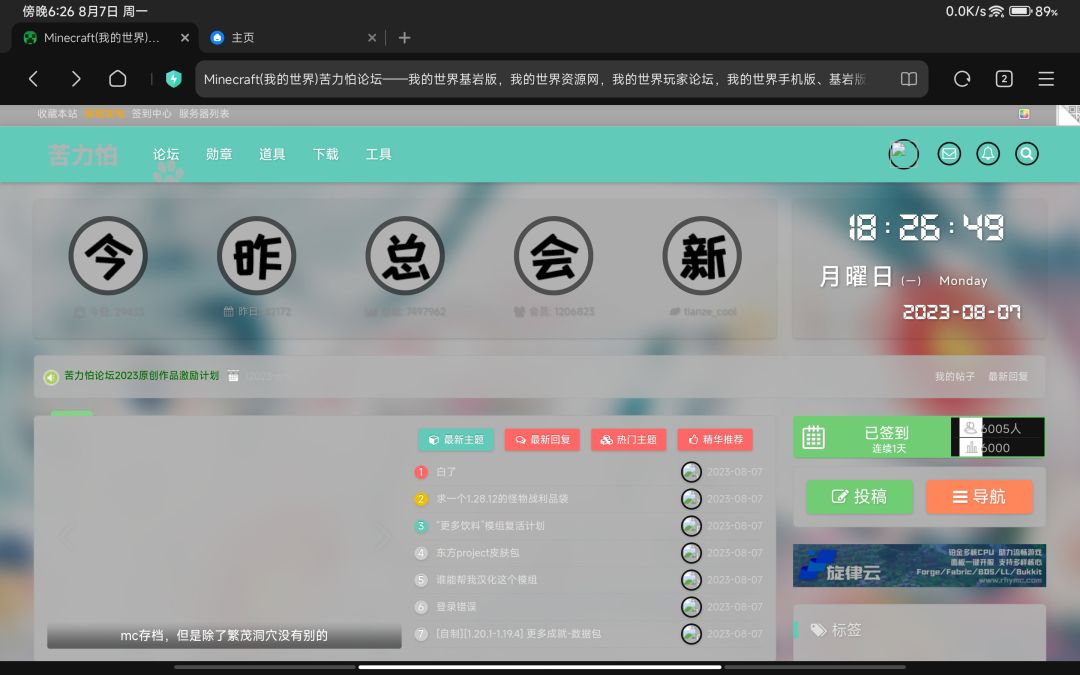
Task: Click the 今 today stats circle
Action: 108,256
